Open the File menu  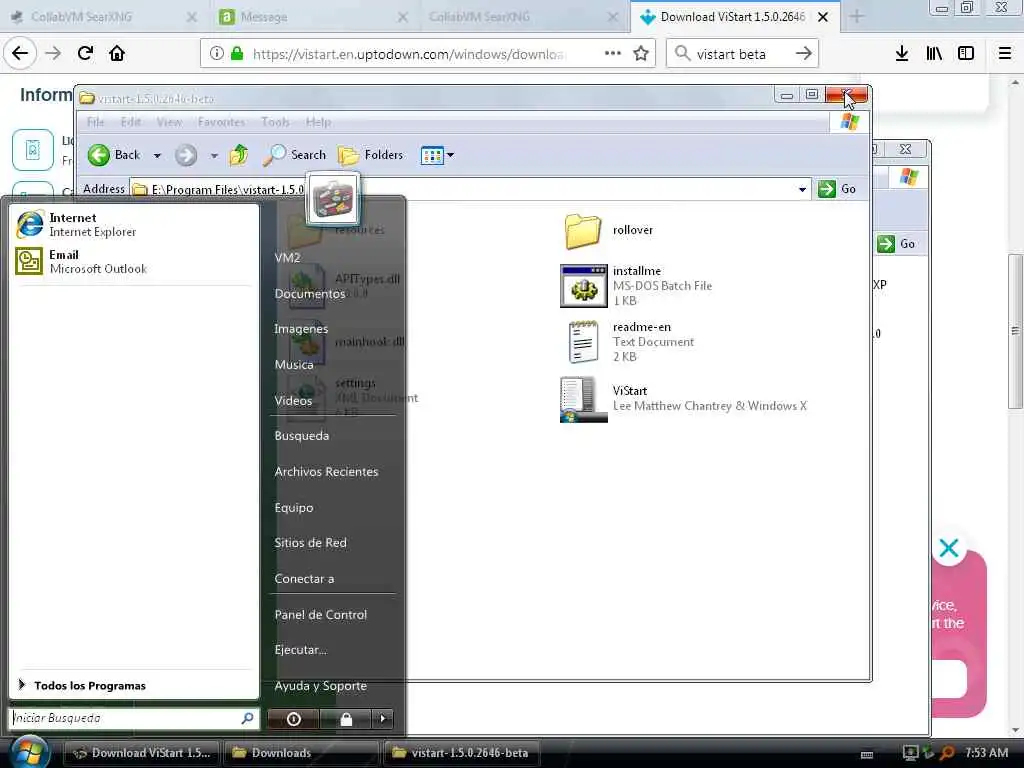[95, 122]
